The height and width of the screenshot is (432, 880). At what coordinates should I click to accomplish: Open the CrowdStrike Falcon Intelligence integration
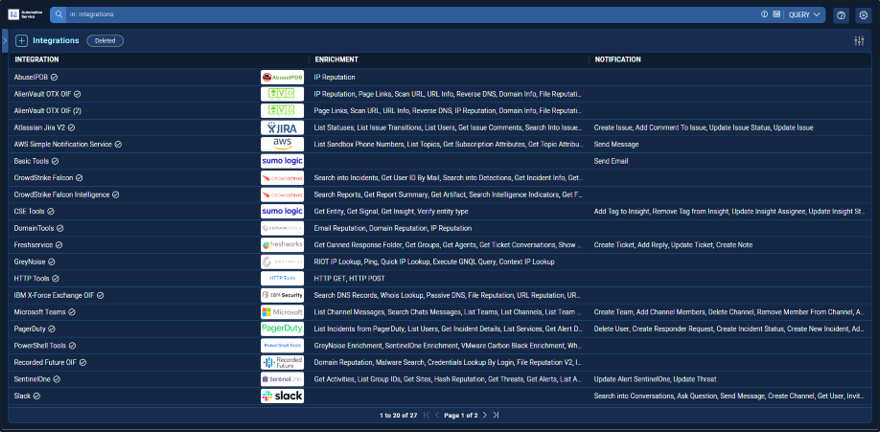62,194
